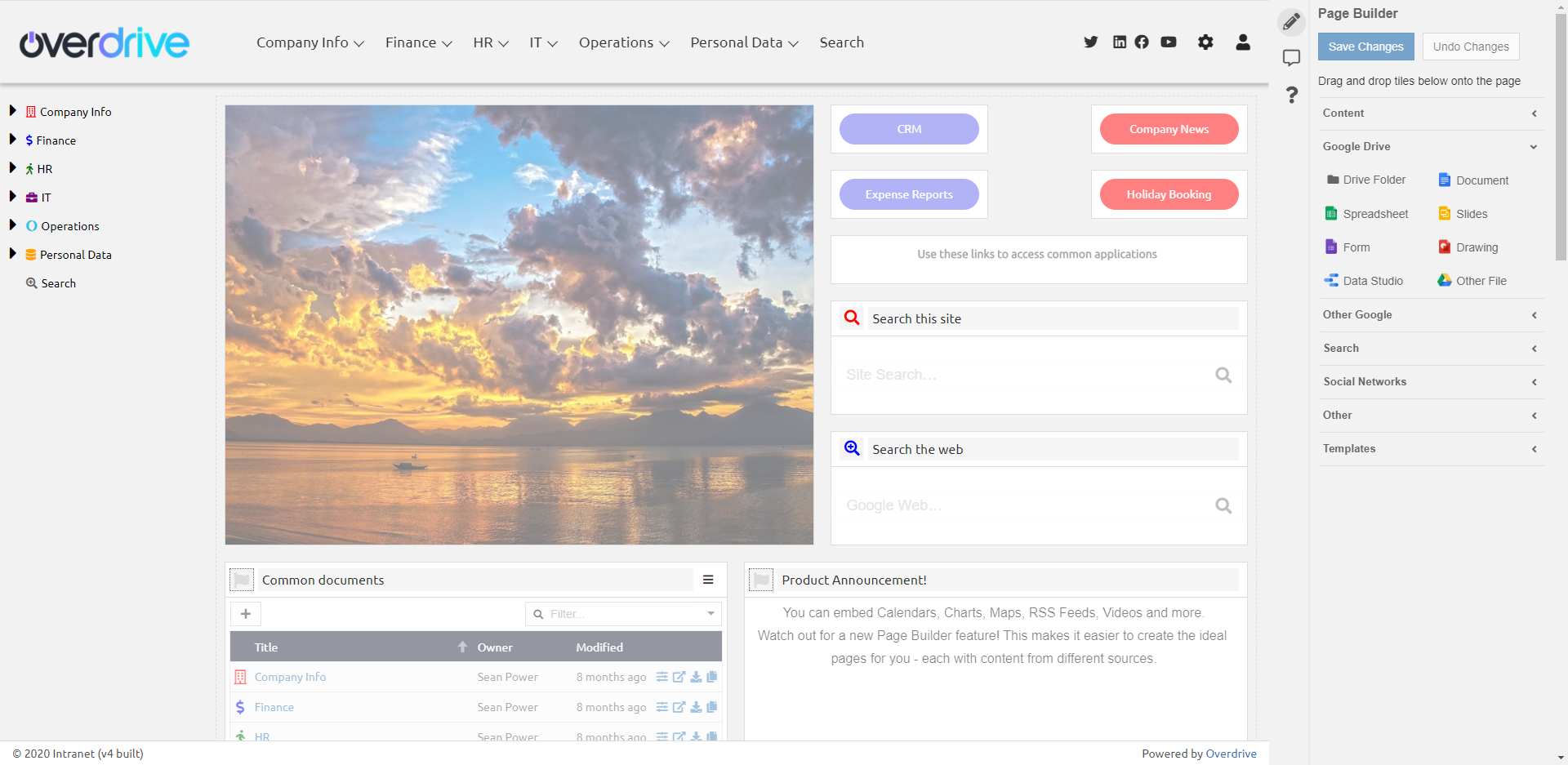Open the Common documents hamburger menu

click(708, 580)
